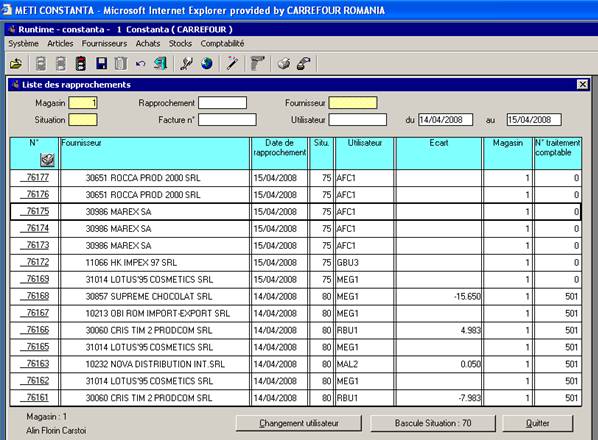
Task: Click the magic wand toolbar icon
Action: pyautogui.click(x=232, y=64)
